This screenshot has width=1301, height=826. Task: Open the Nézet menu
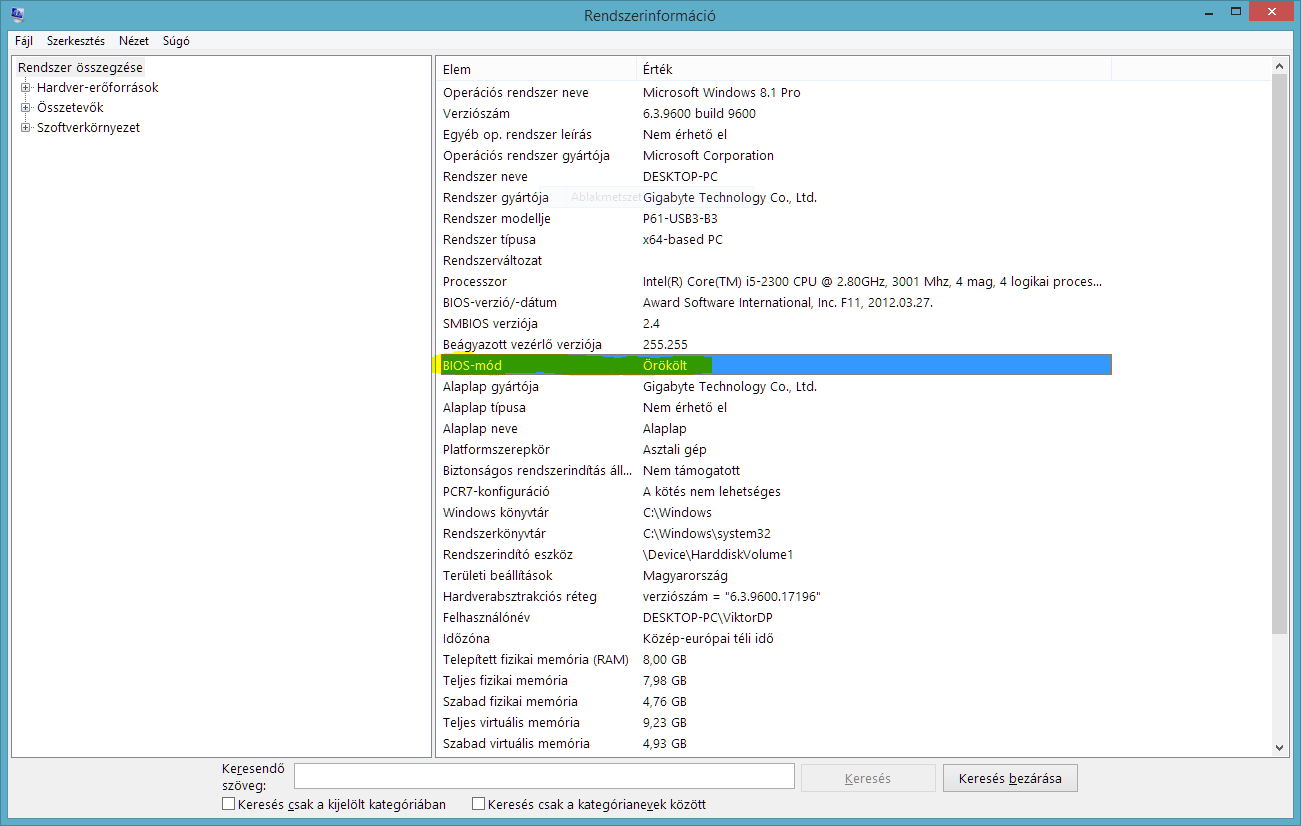click(x=134, y=41)
